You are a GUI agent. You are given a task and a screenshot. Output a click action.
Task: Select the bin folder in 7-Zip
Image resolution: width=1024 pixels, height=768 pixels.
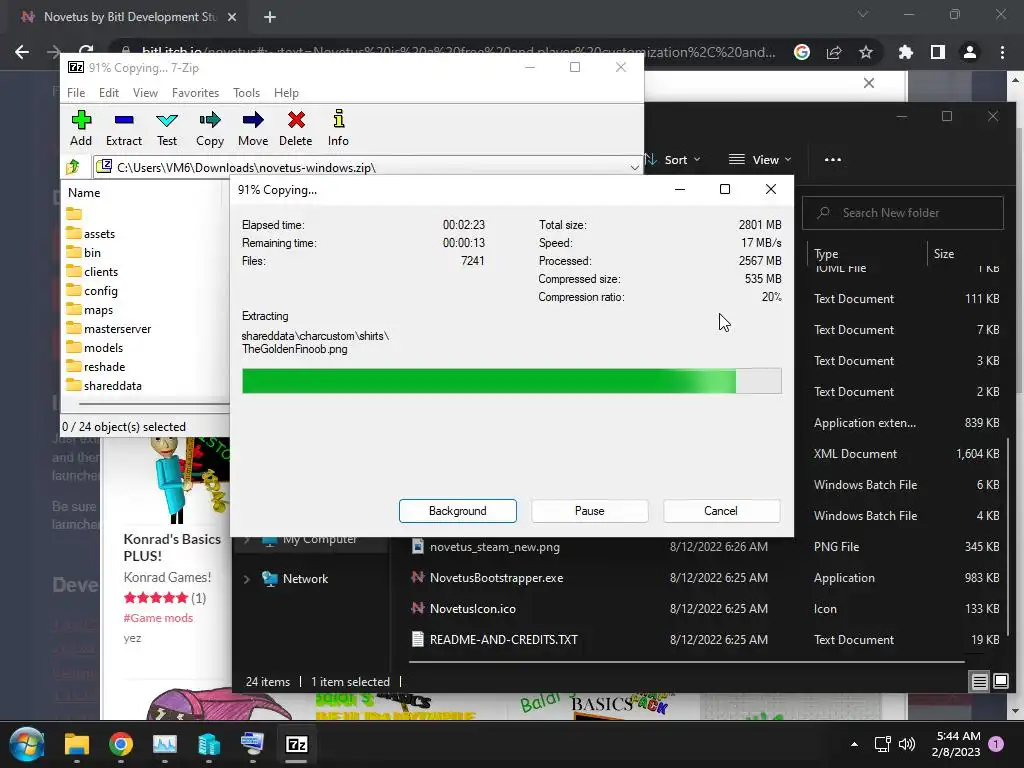click(84, 253)
